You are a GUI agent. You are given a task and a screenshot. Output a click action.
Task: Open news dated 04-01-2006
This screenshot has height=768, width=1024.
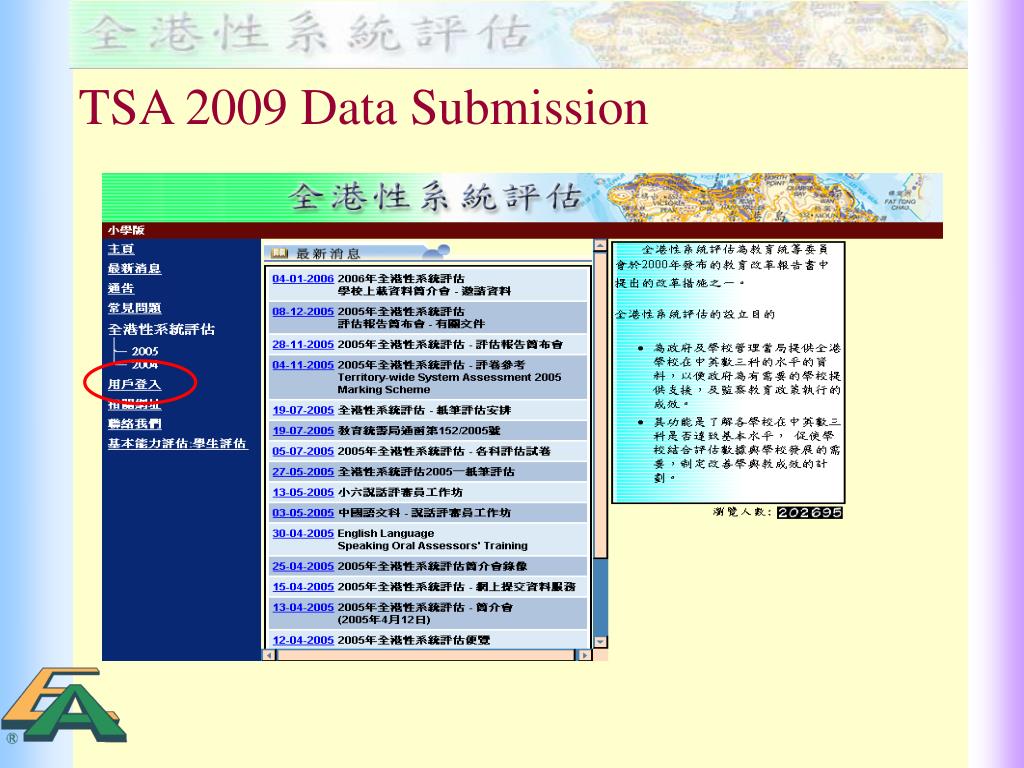[x=303, y=279]
